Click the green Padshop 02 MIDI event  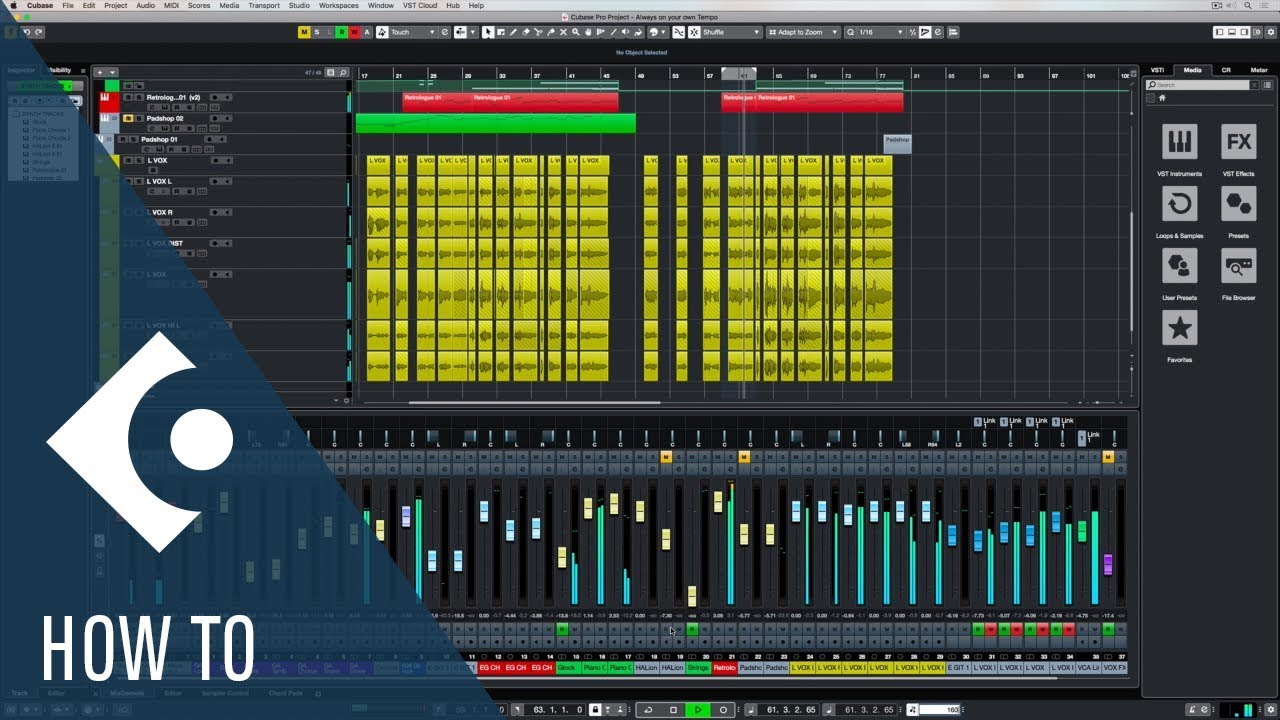pyautogui.click(x=495, y=123)
